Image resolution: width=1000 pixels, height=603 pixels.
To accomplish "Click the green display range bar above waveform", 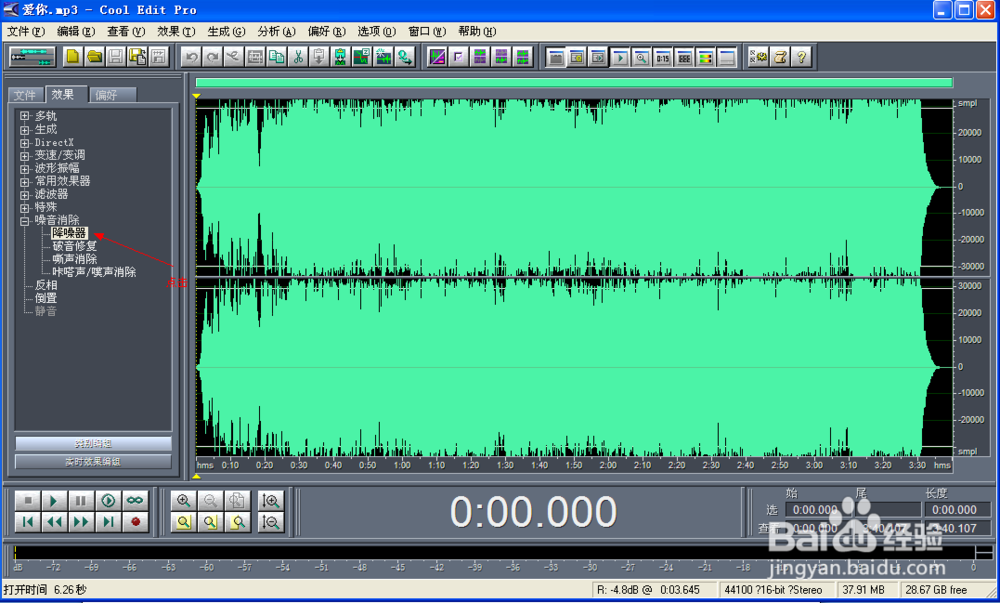I will pyautogui.click(x=574, y=82).
